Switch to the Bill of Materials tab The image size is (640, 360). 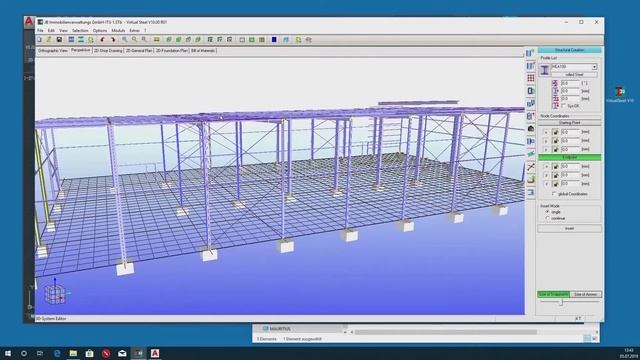click(x=203, y=51)
